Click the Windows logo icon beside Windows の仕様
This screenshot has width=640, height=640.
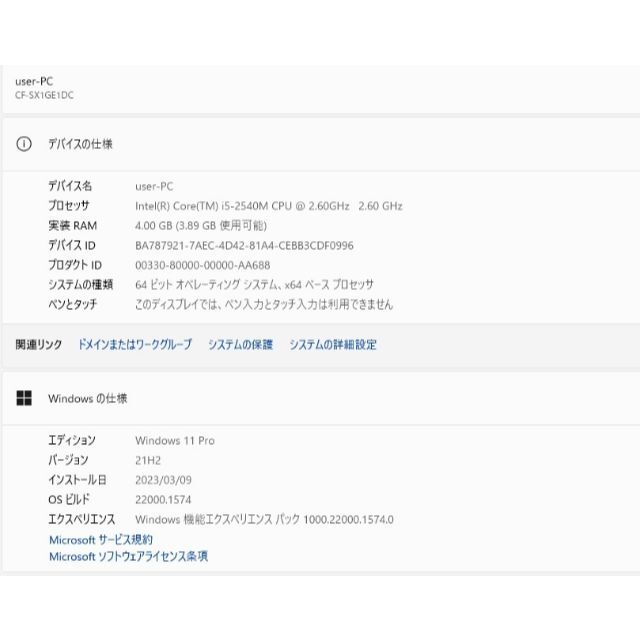click(24, 398)
